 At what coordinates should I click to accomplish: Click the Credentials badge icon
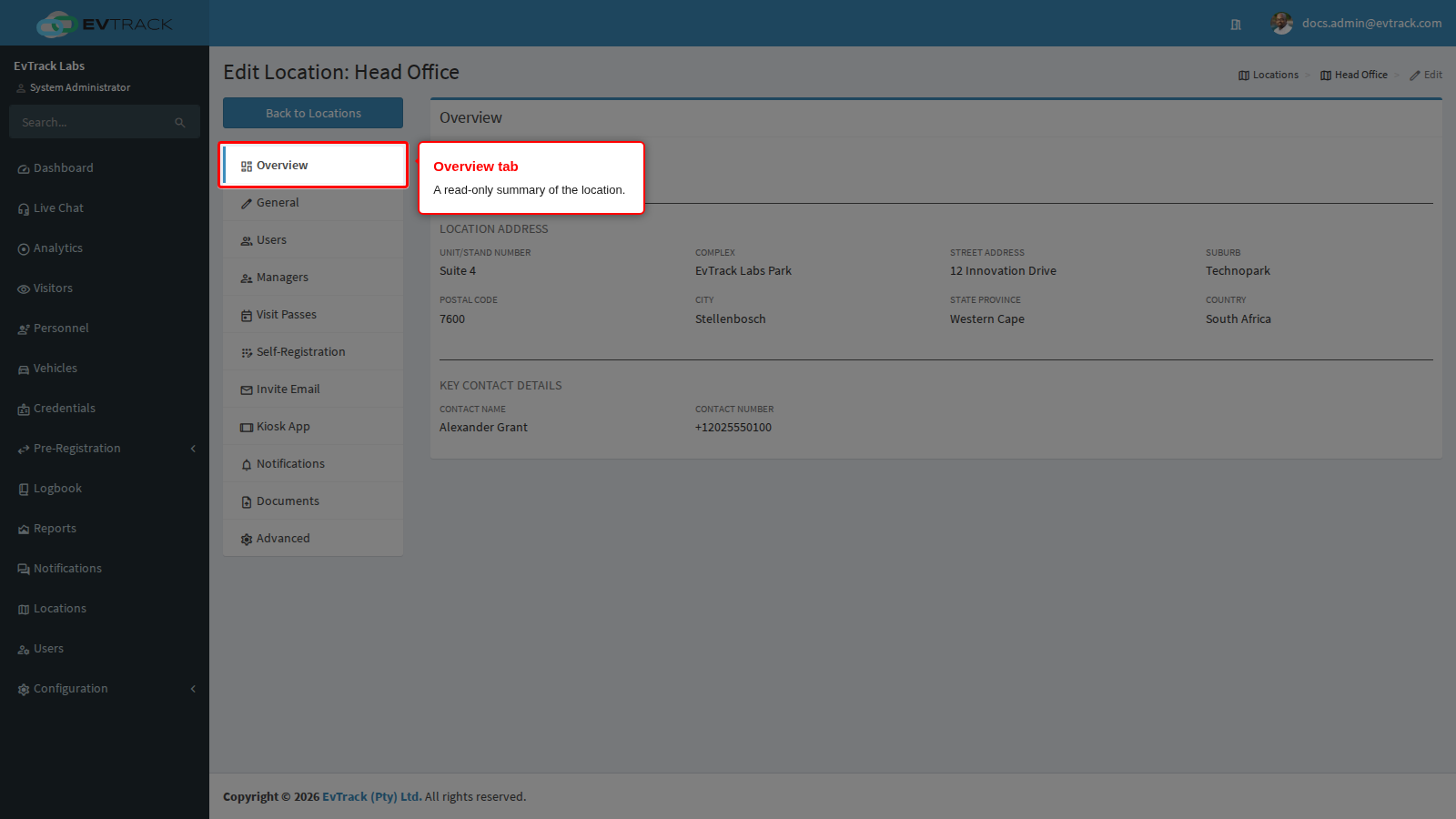click(x=24, y=409)
